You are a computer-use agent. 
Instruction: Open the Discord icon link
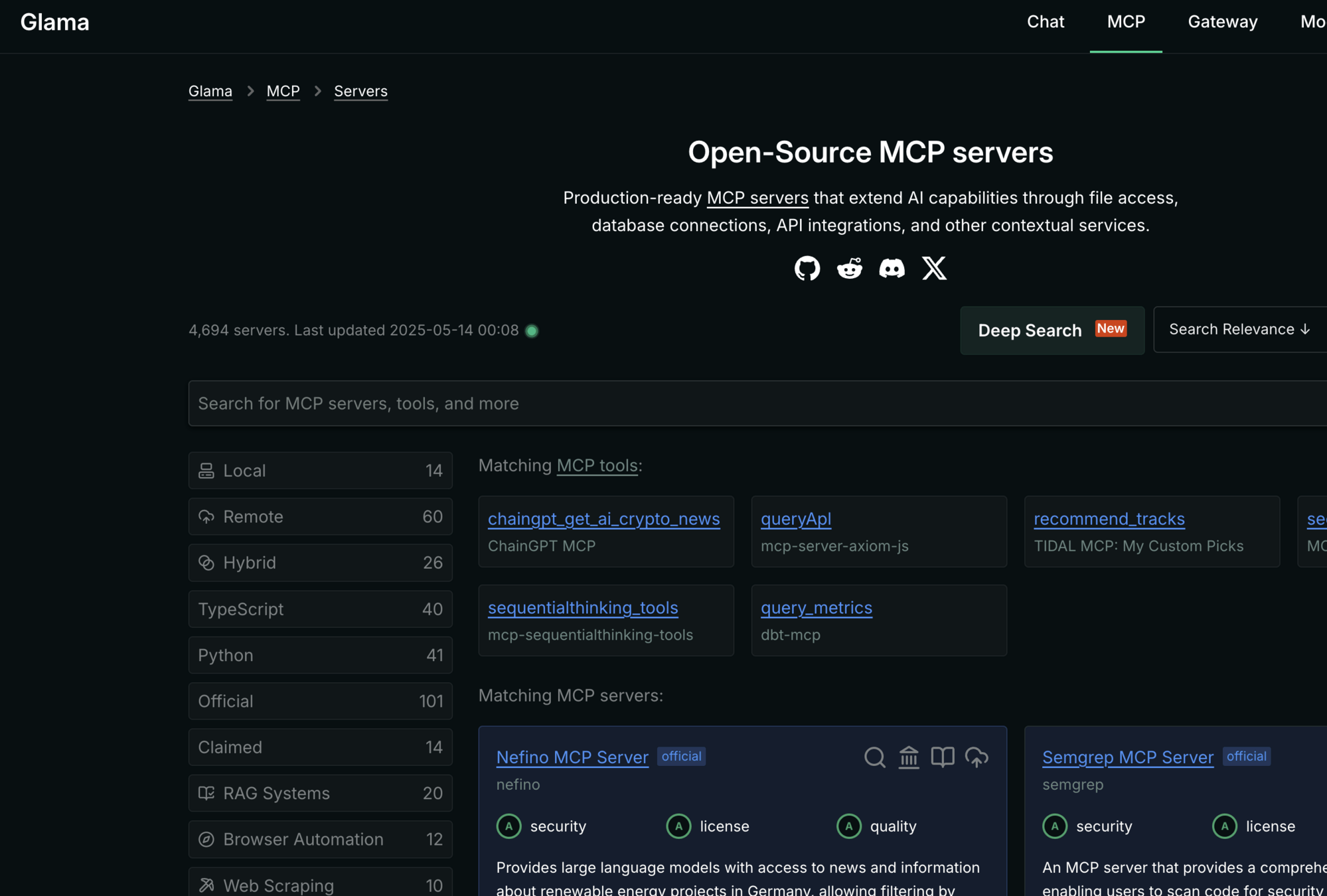892,268
